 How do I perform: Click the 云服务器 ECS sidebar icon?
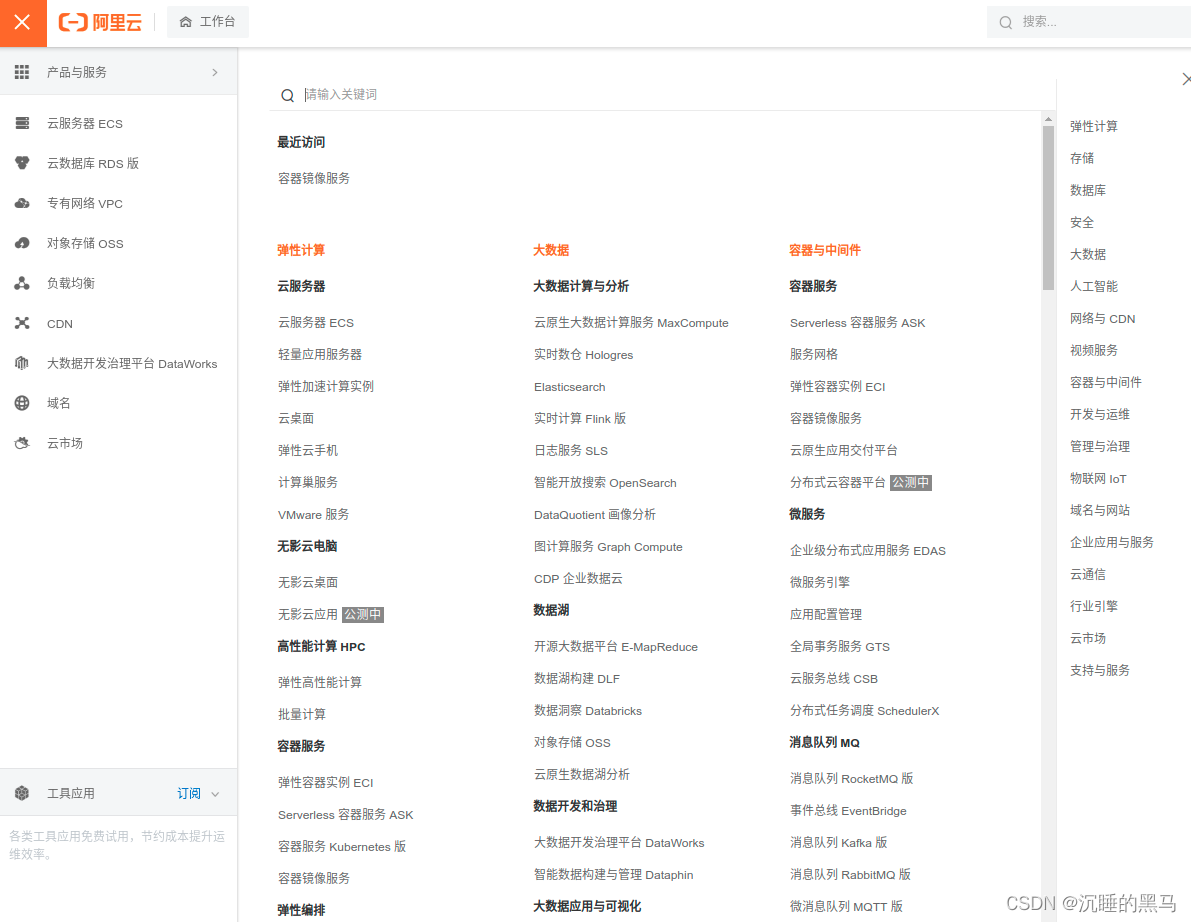click(x=22, y=123)
